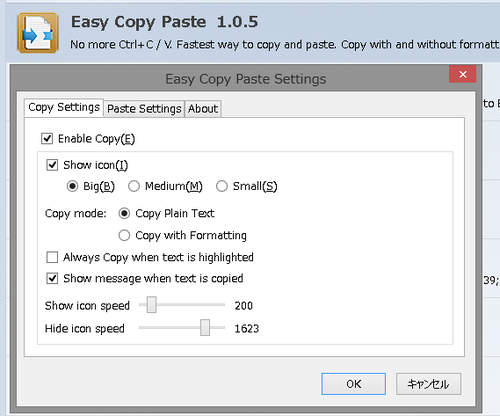Enable Always Copy when text is highlighted
This screenshot has width=500, height=416.
point(52,257)
